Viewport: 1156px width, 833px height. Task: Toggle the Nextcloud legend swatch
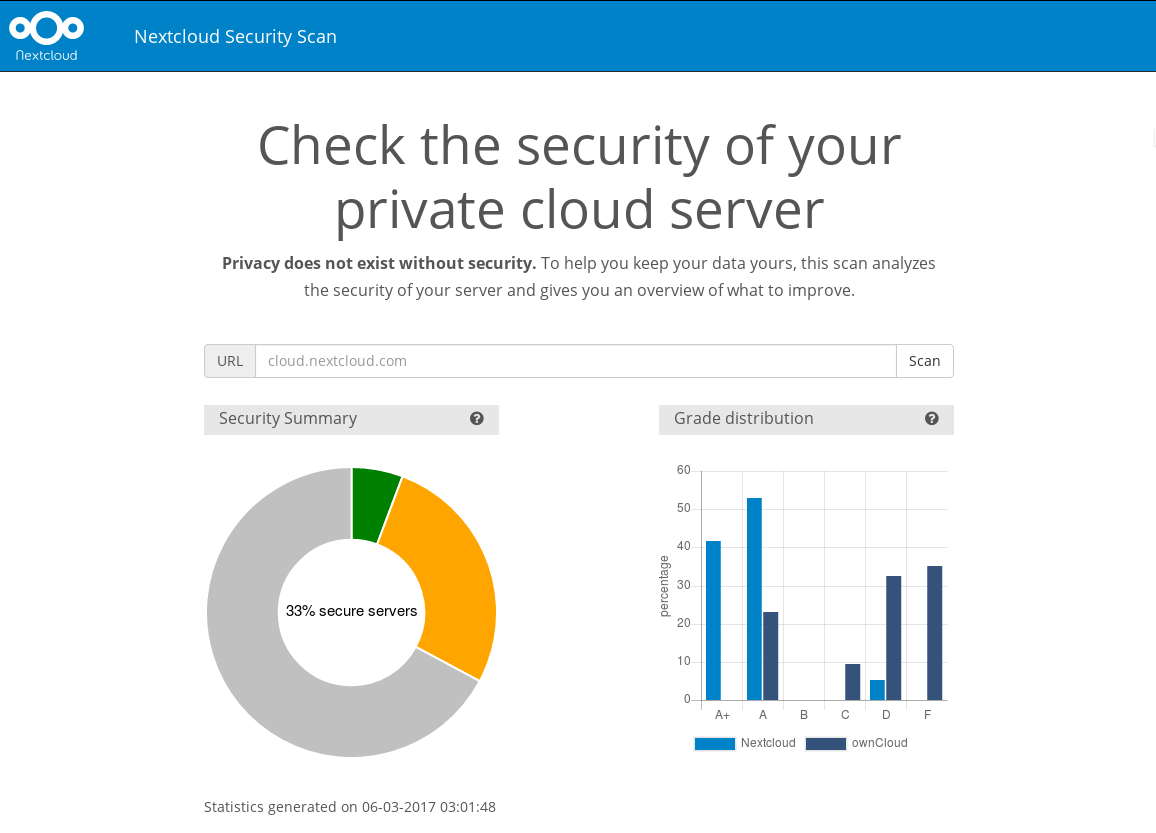714,743
